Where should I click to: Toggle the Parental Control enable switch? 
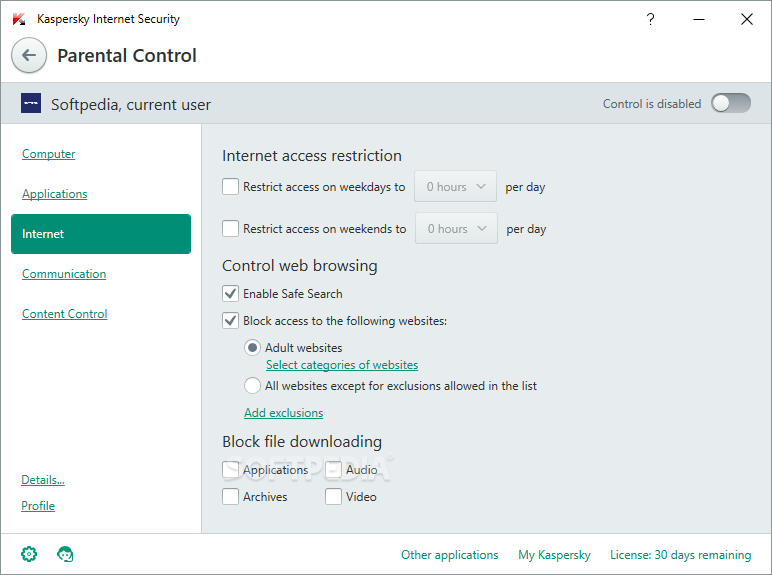click(731, 103)
